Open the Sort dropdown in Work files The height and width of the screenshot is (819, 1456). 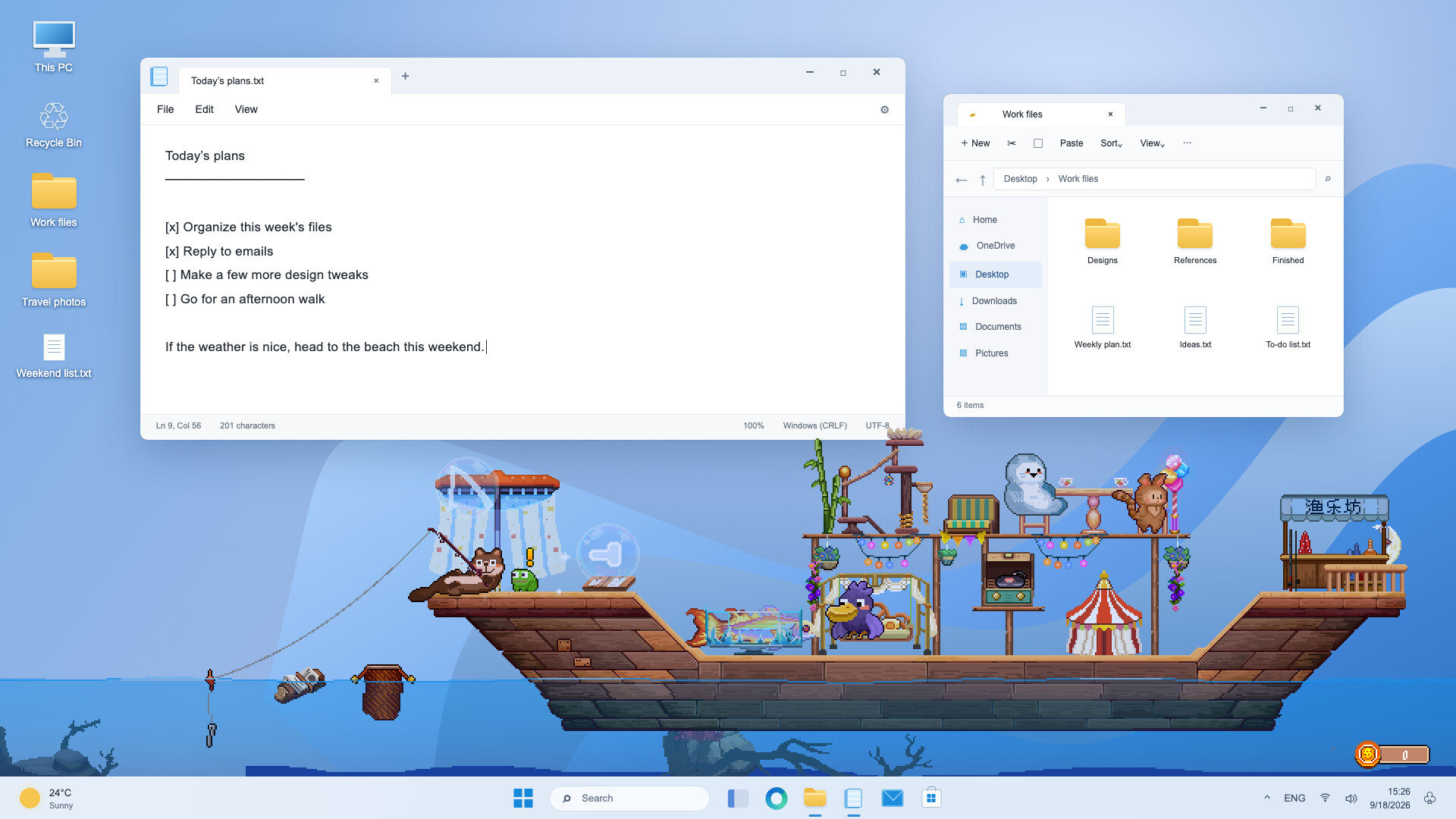(1112, 143)
